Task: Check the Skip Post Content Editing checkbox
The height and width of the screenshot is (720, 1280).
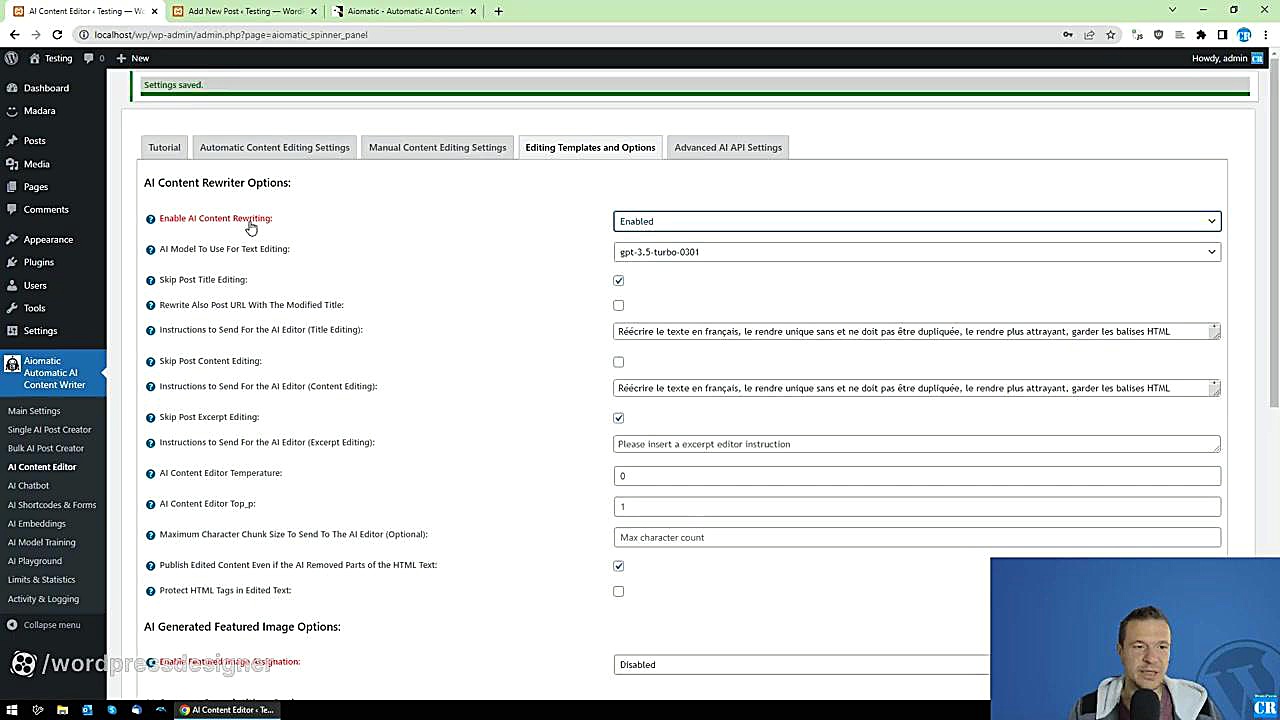Action: 618,362
